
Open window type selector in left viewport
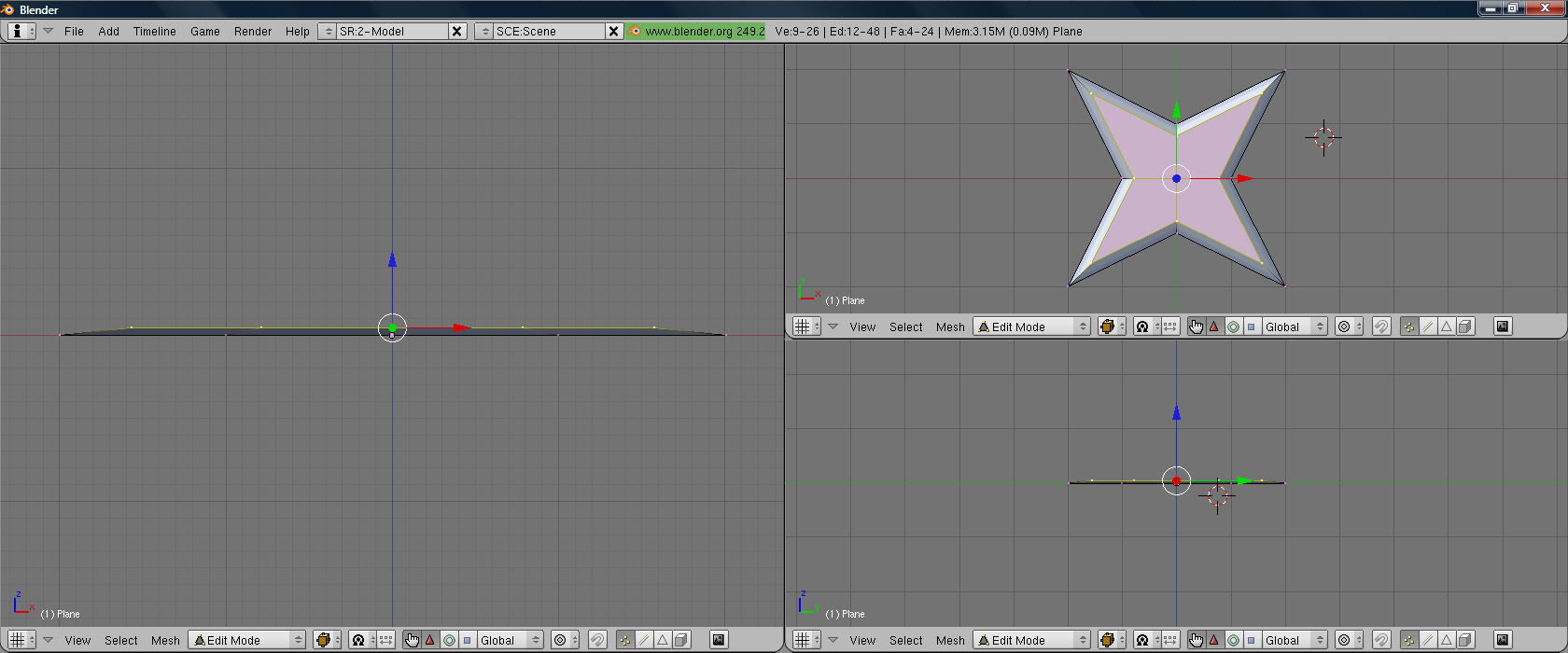(x=21, y=640)
